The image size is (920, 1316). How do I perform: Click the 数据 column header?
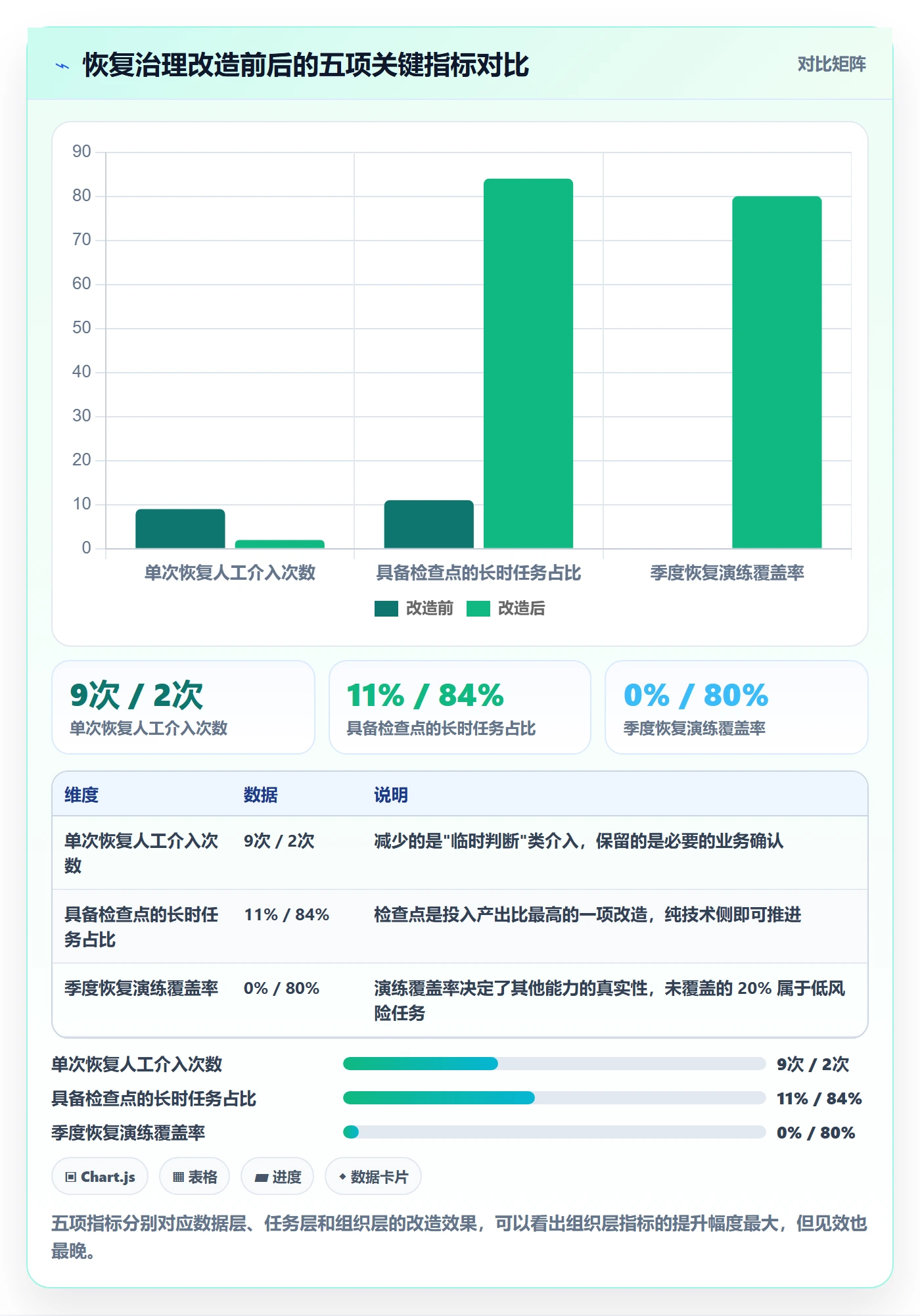[x=260, y=795]
